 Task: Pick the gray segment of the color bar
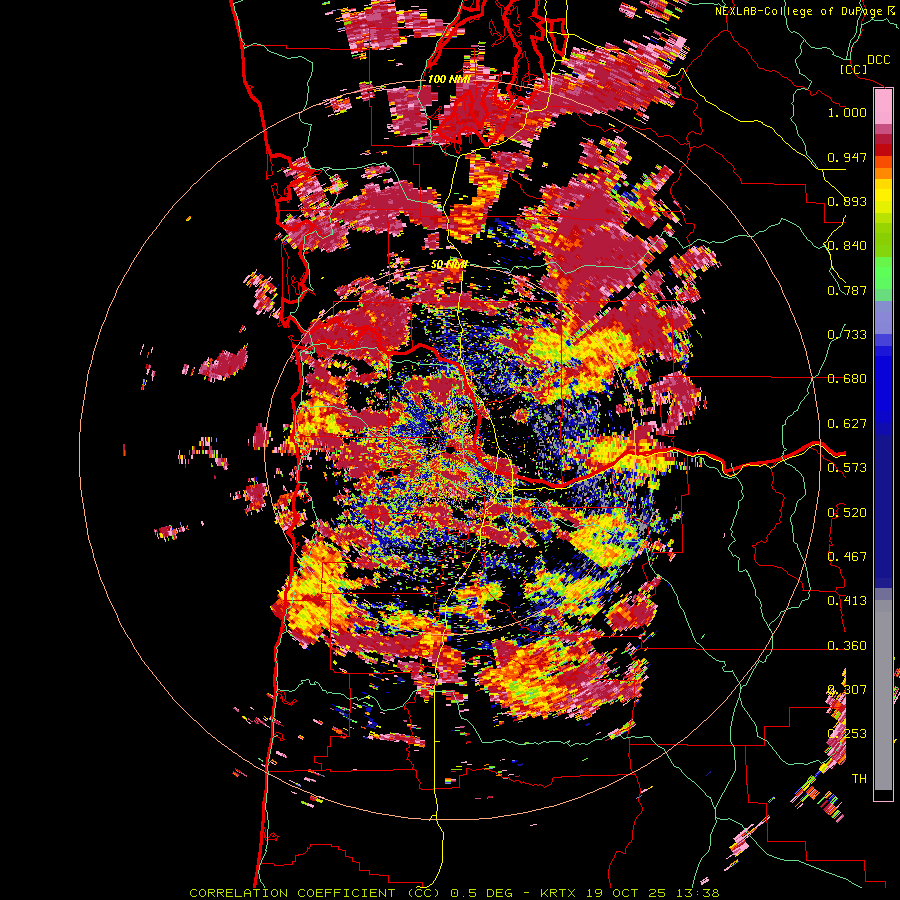pos(883,695)
